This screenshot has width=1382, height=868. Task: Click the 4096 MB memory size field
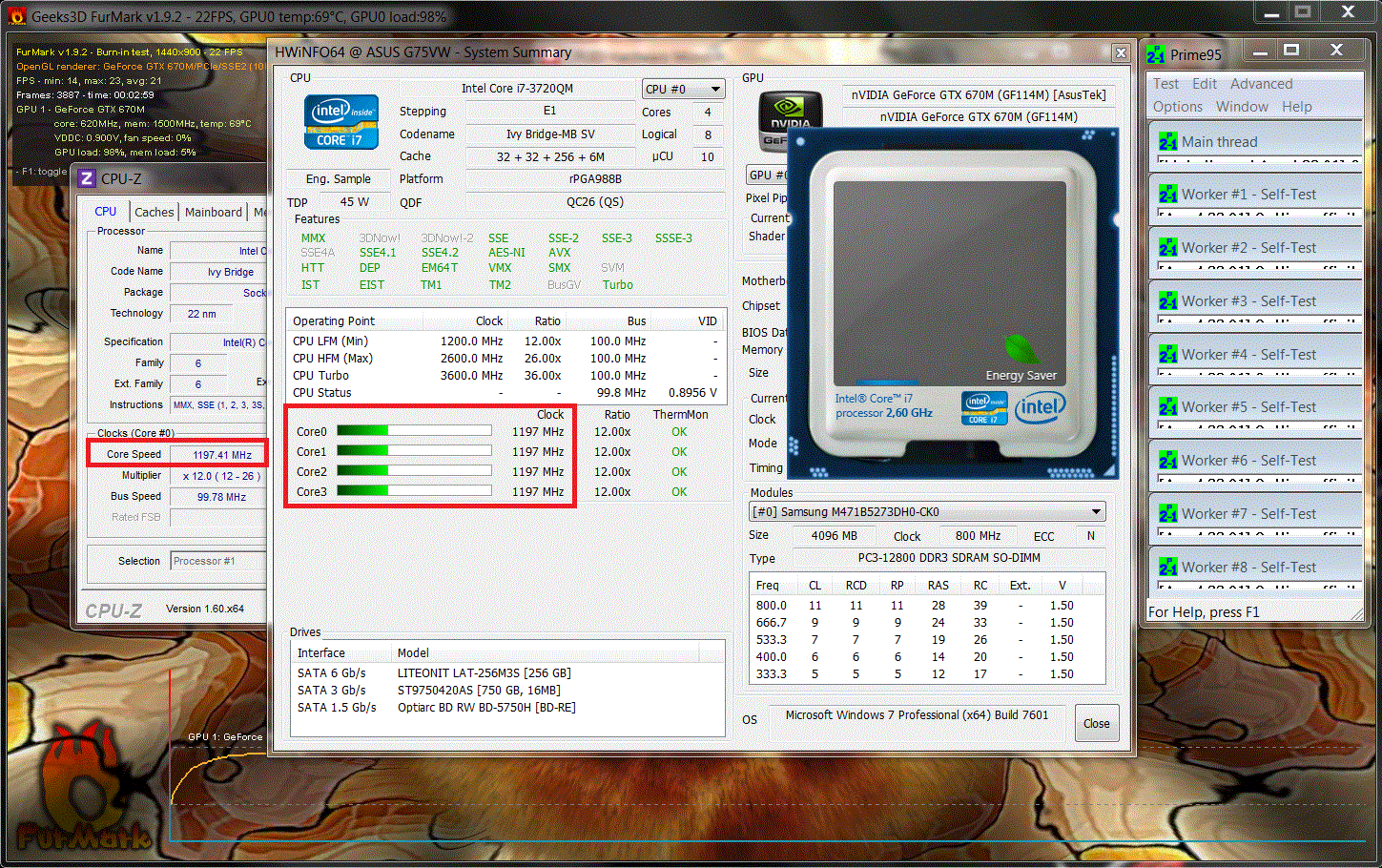(x=834, y=536)
